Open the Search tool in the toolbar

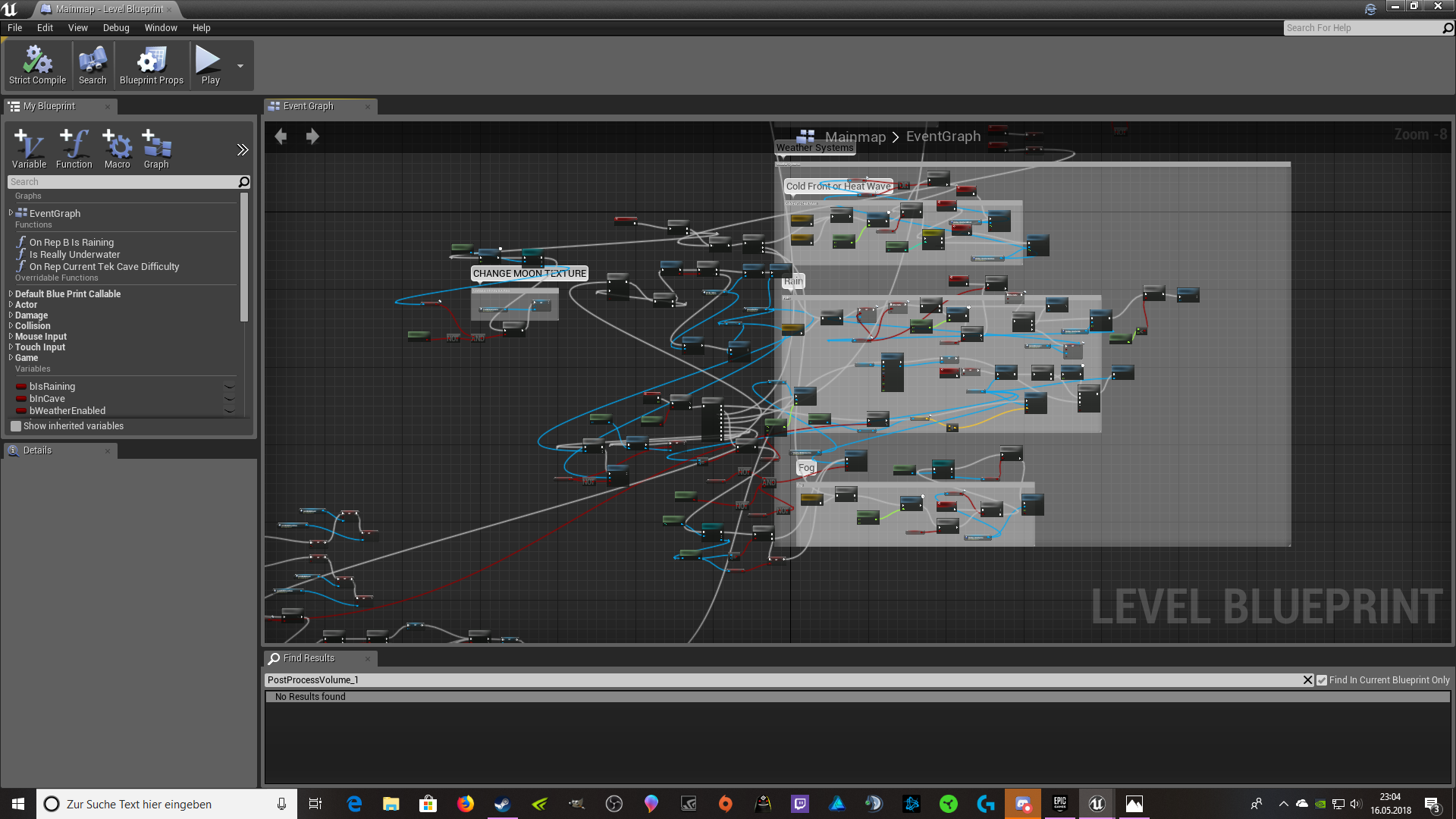coord(93,65)
